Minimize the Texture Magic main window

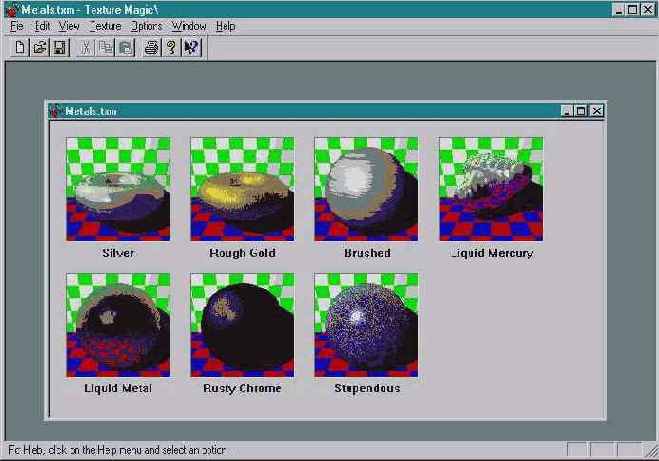click(618, 10)
